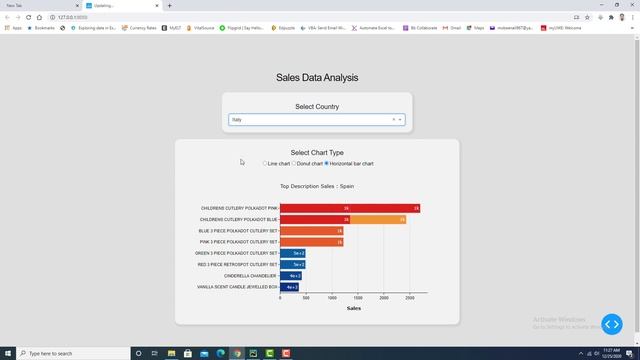Open the Bookmarks folder in bookmarks bar
Screen dimensions: 640x360
[41, 28]
